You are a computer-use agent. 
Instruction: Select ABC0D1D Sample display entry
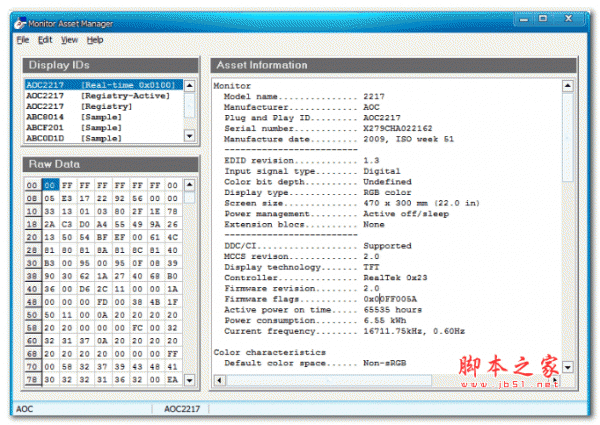104,138
